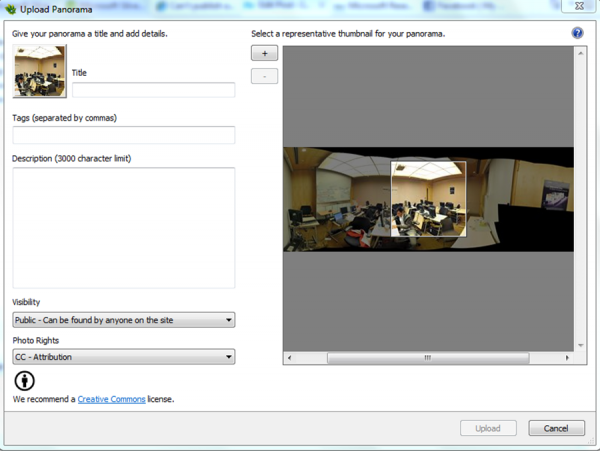Click inside the Description text area

click(123, 227)
